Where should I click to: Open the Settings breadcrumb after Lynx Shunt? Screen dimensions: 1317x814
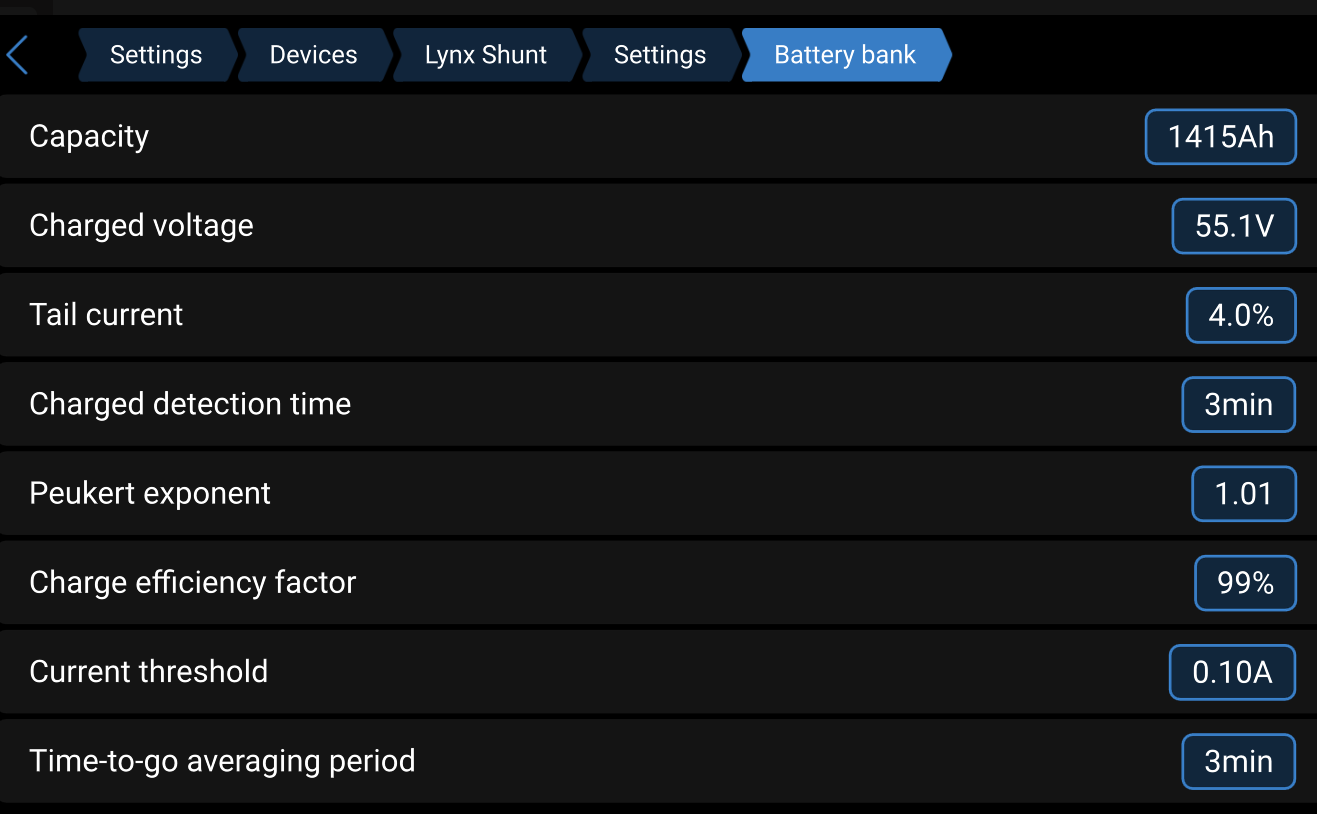659,55
